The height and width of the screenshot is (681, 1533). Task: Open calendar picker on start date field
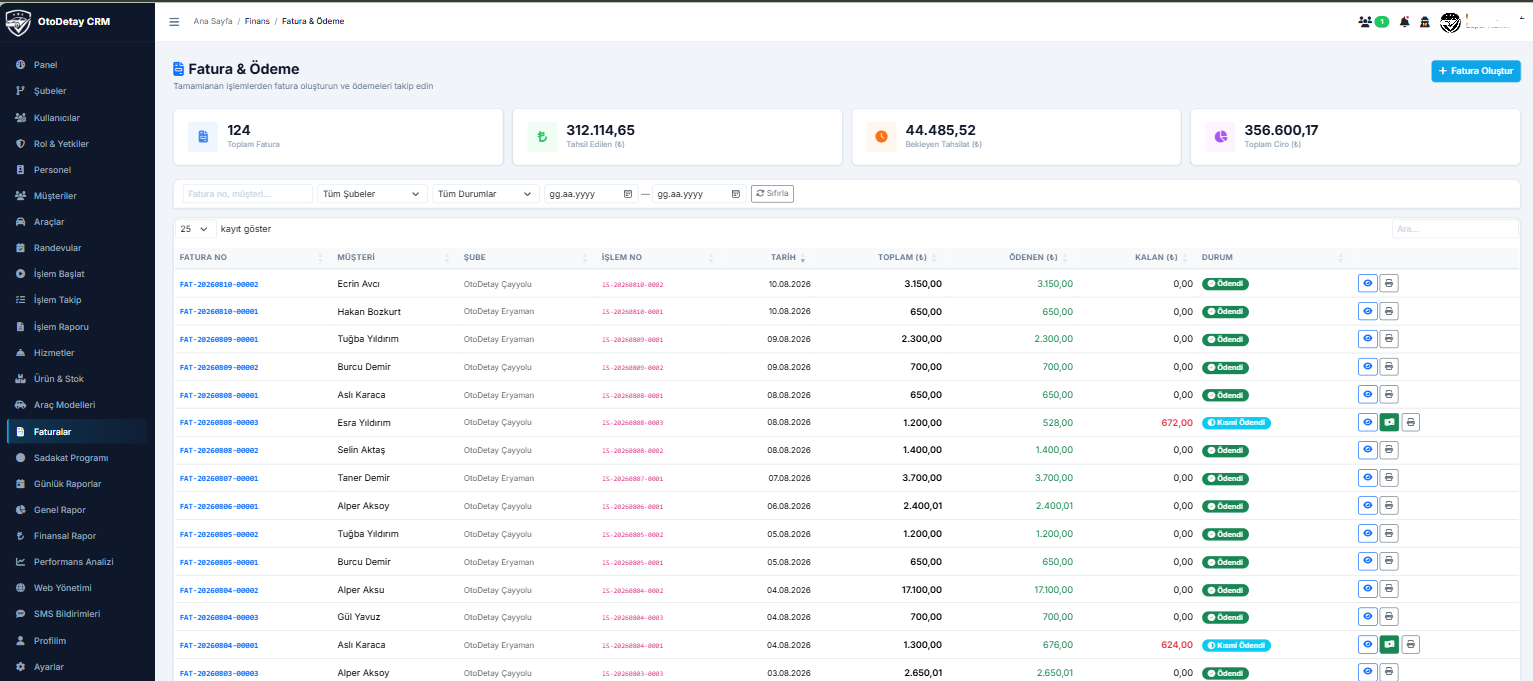click(x=627, y=194)
